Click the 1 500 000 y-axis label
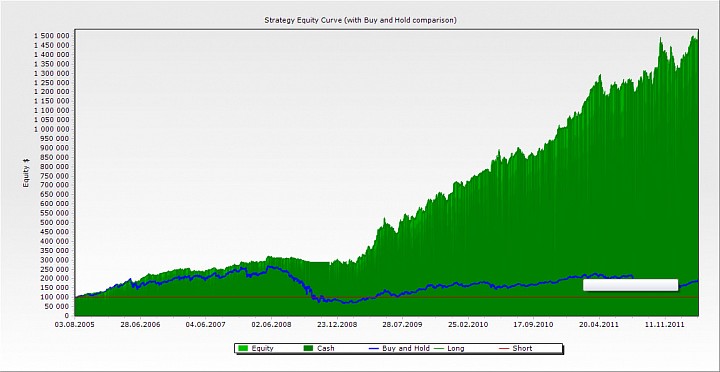Viewport: 720px width, 372px height. [x=52, y=36]
